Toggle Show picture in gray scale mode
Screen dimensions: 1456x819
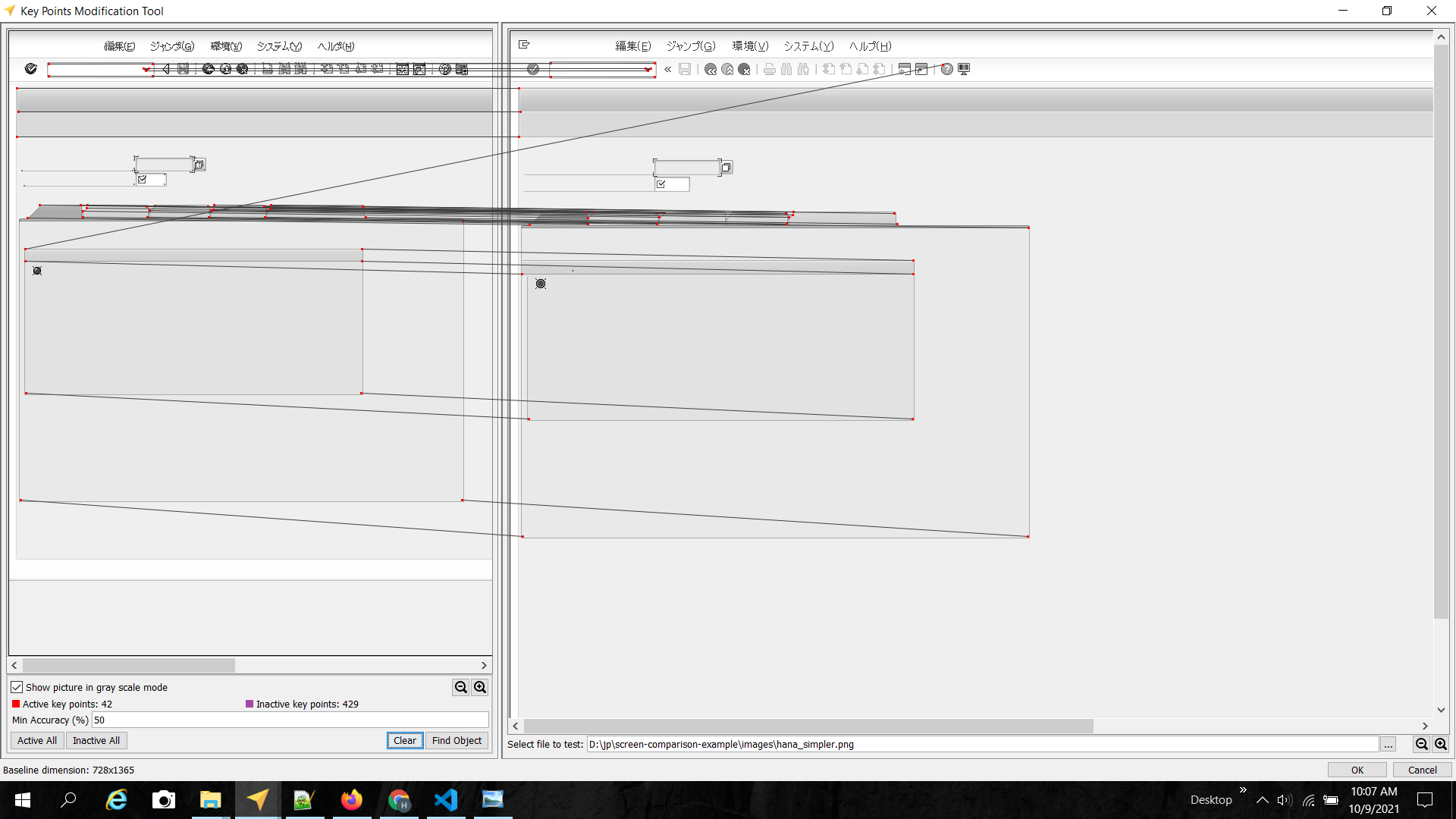(17, 687)
